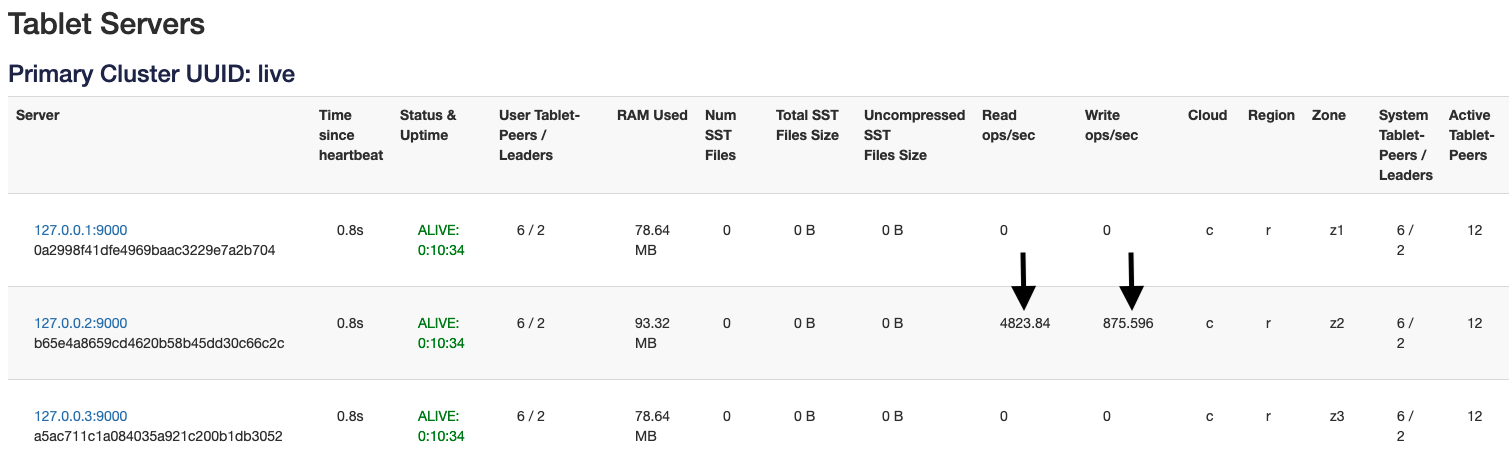Click the Primary Cluster UUID heading
The image size is (1511, 476).
tap(151, 73)
